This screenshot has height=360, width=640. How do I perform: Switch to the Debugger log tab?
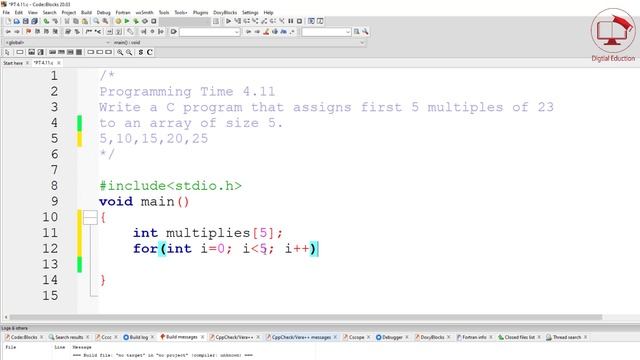coord(392,337)
